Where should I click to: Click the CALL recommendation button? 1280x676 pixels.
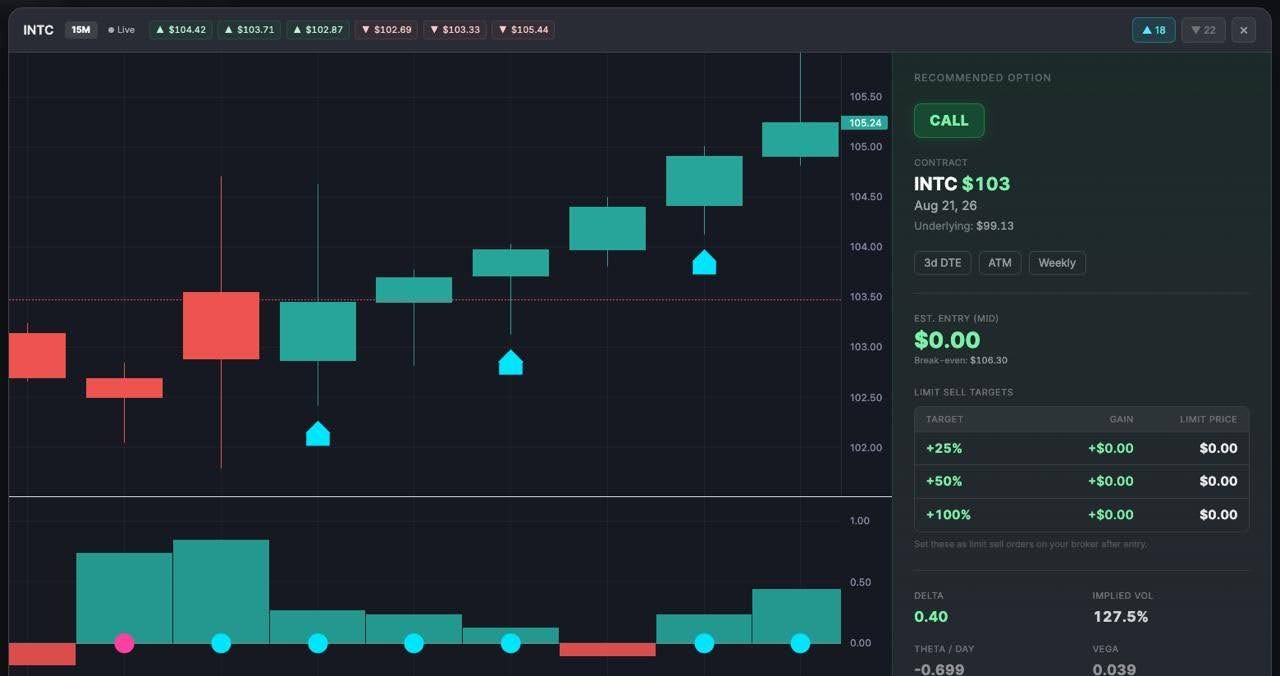click(949, 120)
